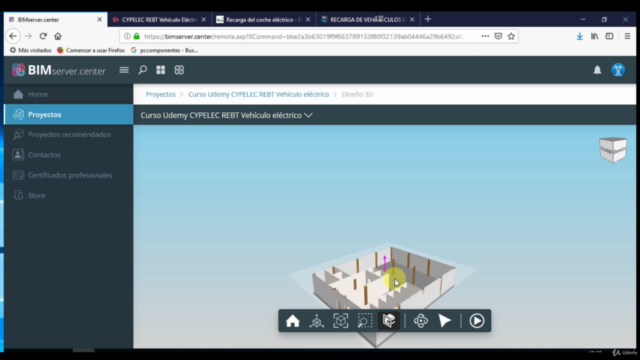The height and width of the screenshot is (360, 640).
Task: Click the view orientation cube
Action: tap(613, 150)
